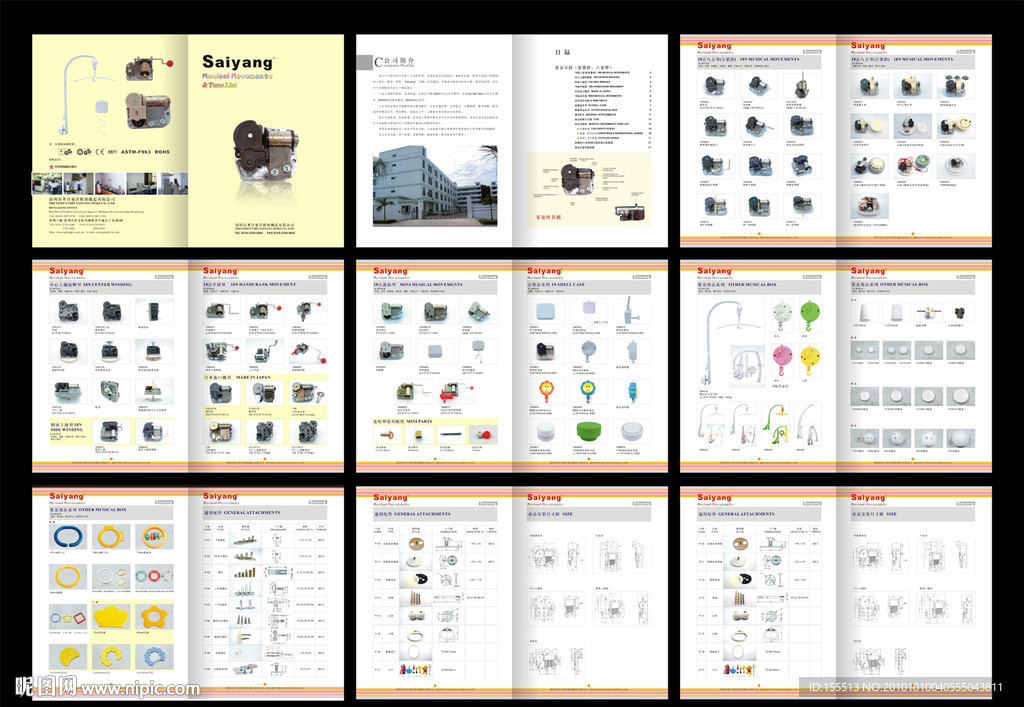The height and width of the screenshot is (707, 1024).
Task: Select the green round shell case photo
Action: coord(588,432)
